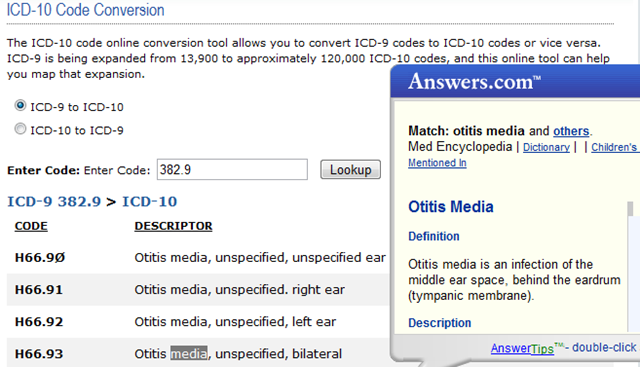The height and width of the screenshot is (367, 640).
Task: Select the ICD-9 to ICD-10 radio button
Action: pos(20,106)
